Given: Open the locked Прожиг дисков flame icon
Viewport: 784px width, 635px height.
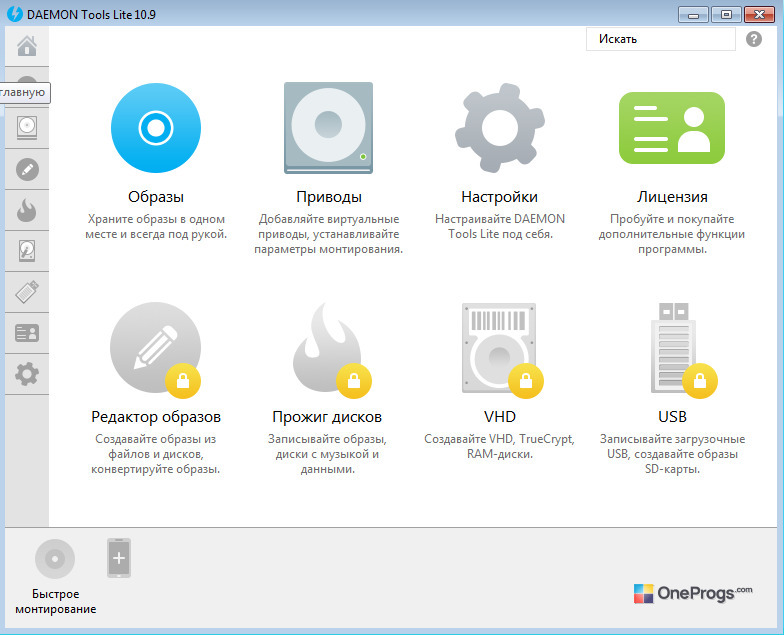Looking at the screenshot, I should [328, 348].
